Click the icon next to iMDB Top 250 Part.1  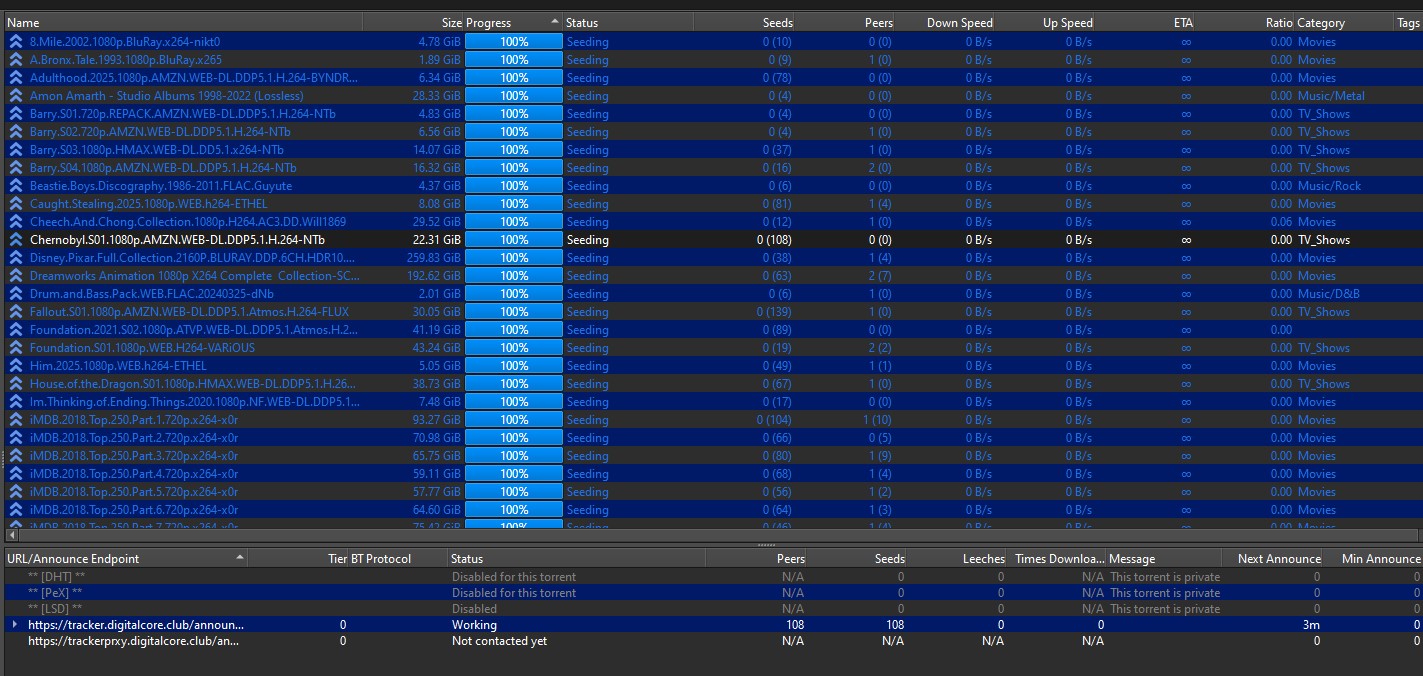point(15,420)
